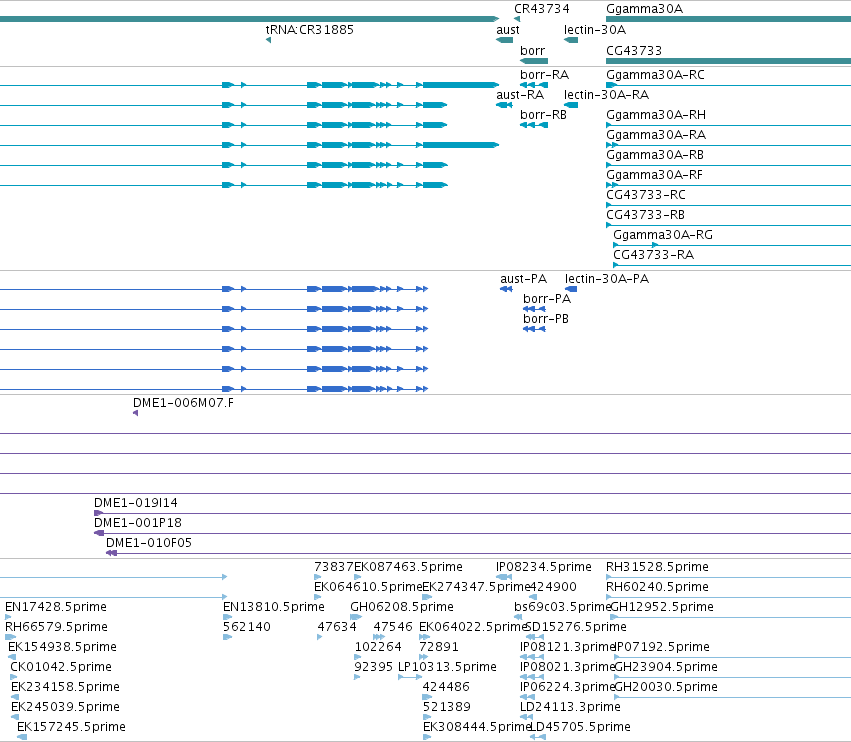Open the RH66579.5prime EST label
Image resolution: width=851 pixels, height=742 pixels.
click(x=56, y=627)
